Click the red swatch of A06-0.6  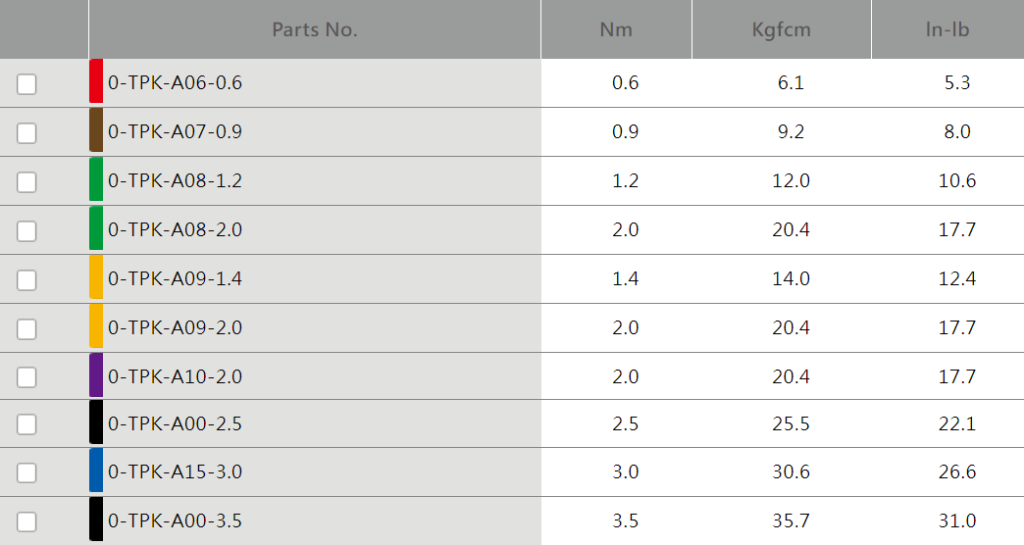pyautogui.click(x=96, y=82)
